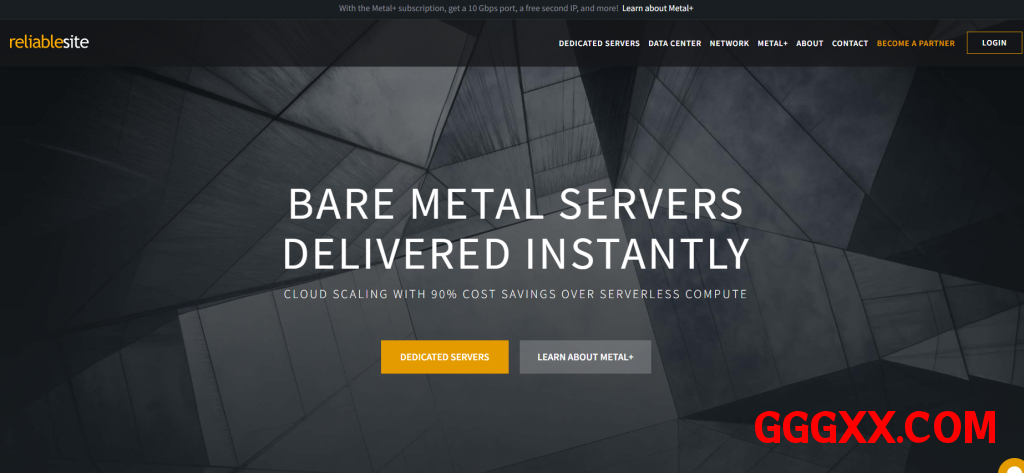Select Network from the top navigation

coord(729,44)
